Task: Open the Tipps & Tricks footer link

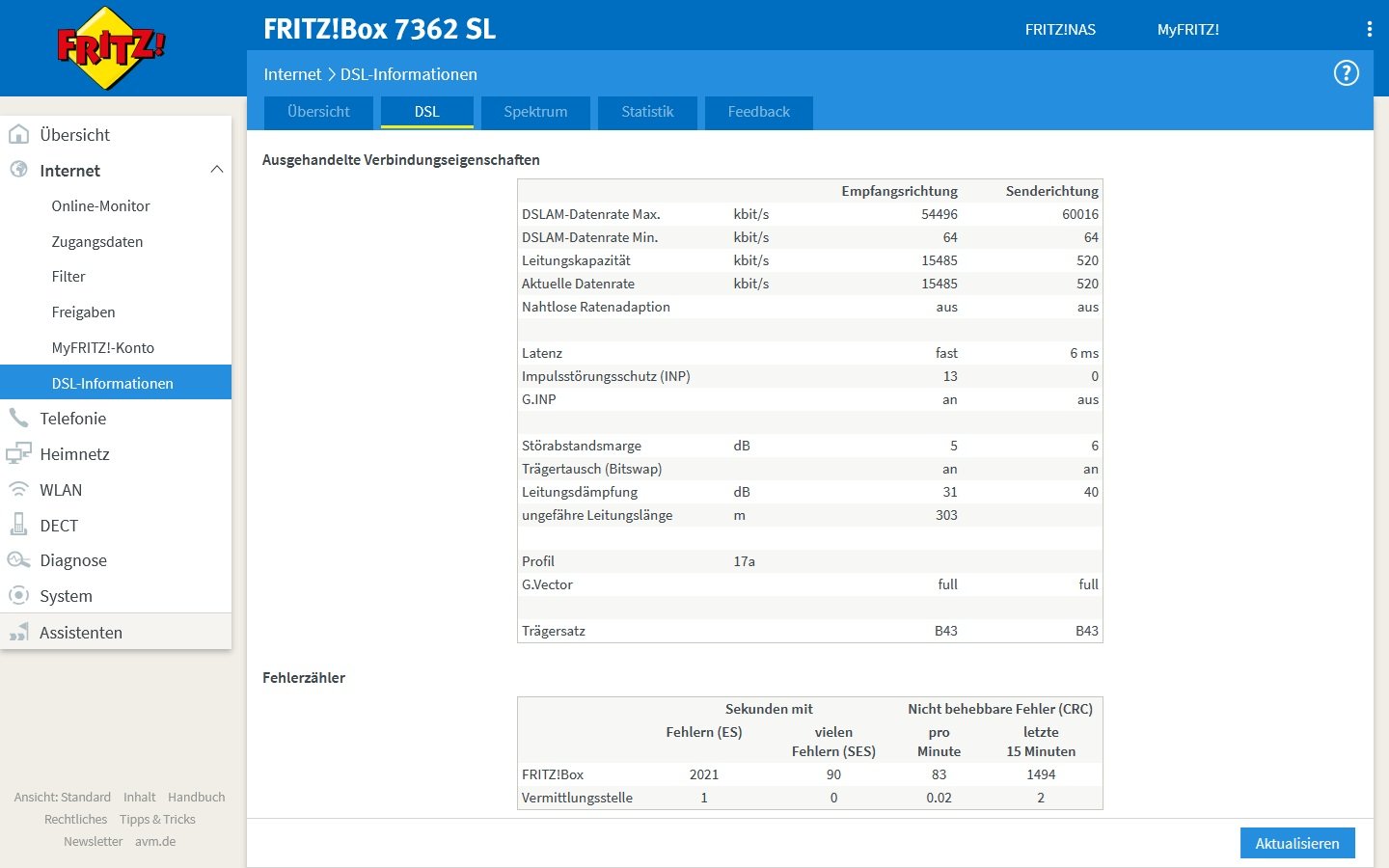Action: [157, 820]
